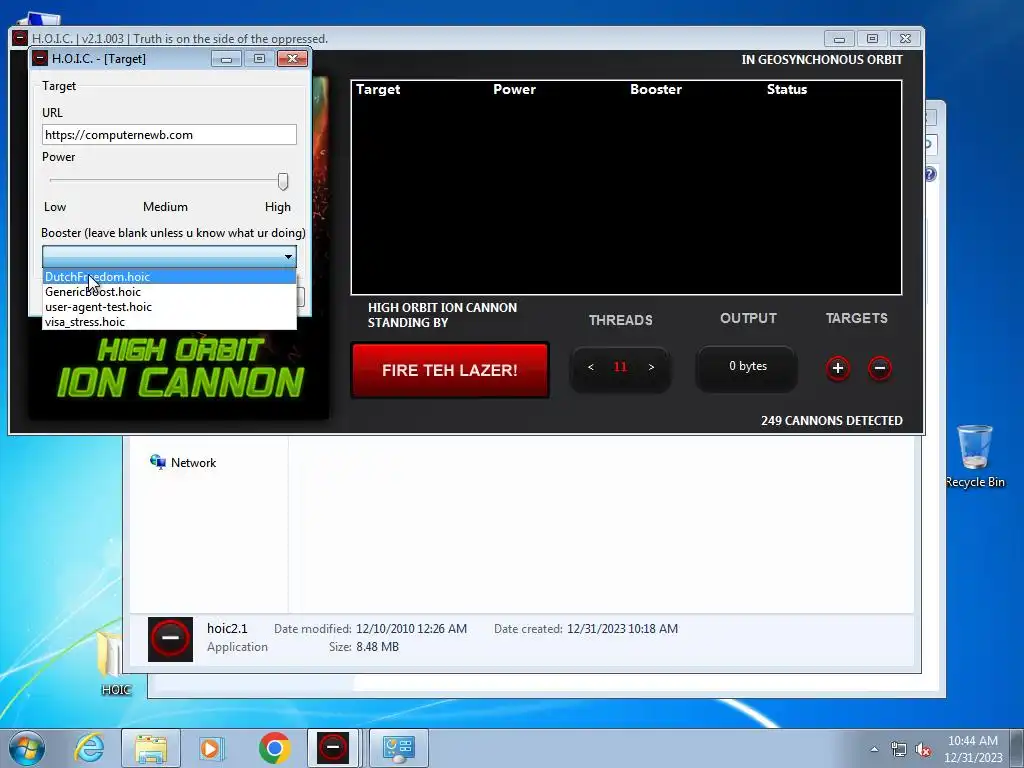Screen dimensions: 1024x768
Task: Click the 249 CANNONS DETECTED text
Action: click(x=832, y=421)
